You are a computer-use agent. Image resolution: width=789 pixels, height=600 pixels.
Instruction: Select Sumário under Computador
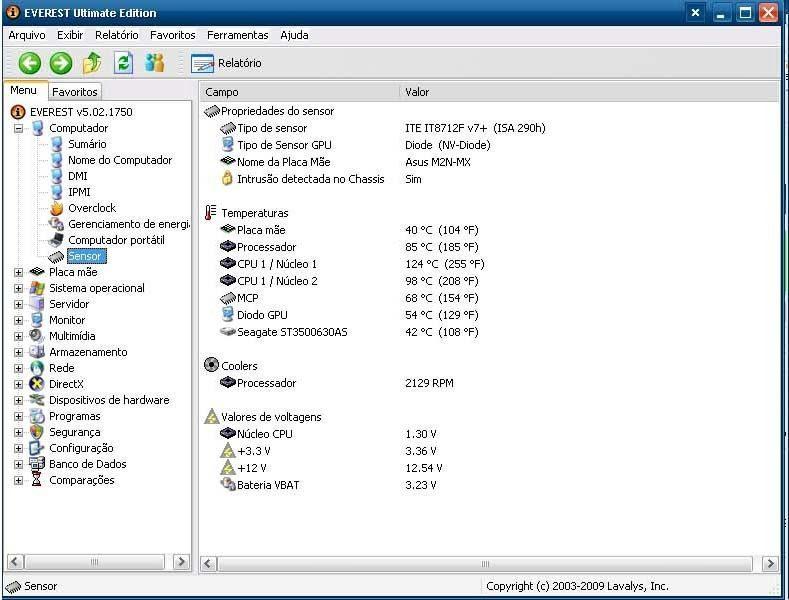point(86,144)
